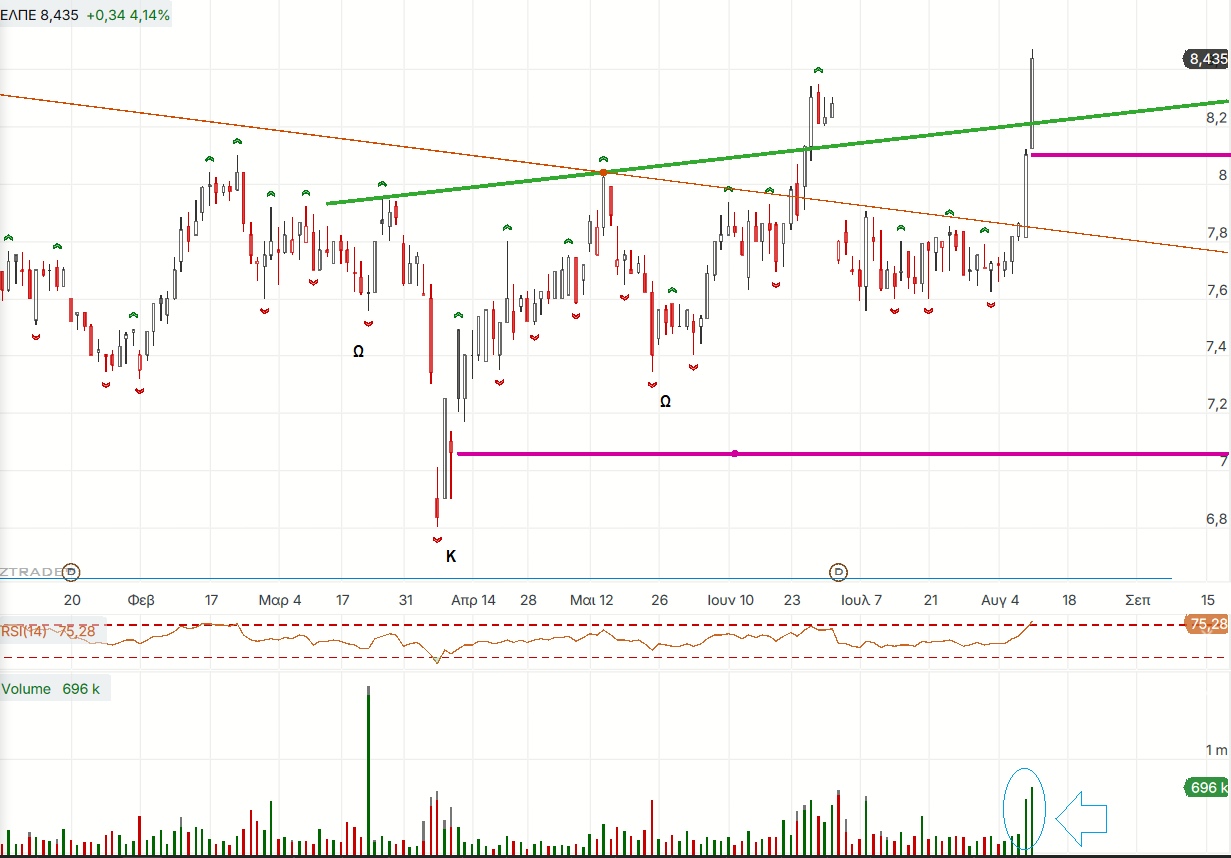Image resolution: width=1231 pixels, height=858 pixels.
Task: Click the Φεβ date axis label
Action: click(141, 600)
